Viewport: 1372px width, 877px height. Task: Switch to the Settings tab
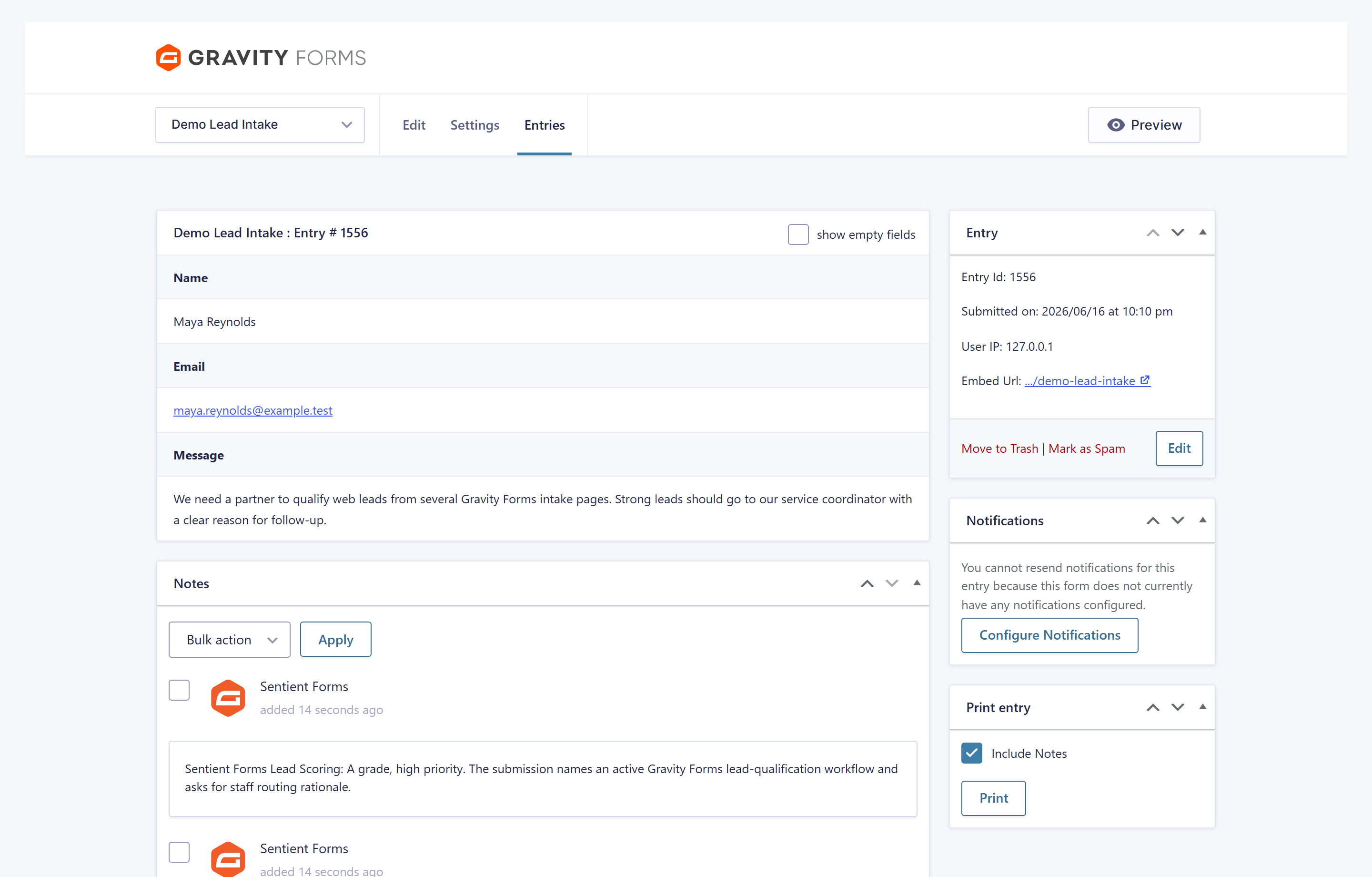click(x=474, y=125)
